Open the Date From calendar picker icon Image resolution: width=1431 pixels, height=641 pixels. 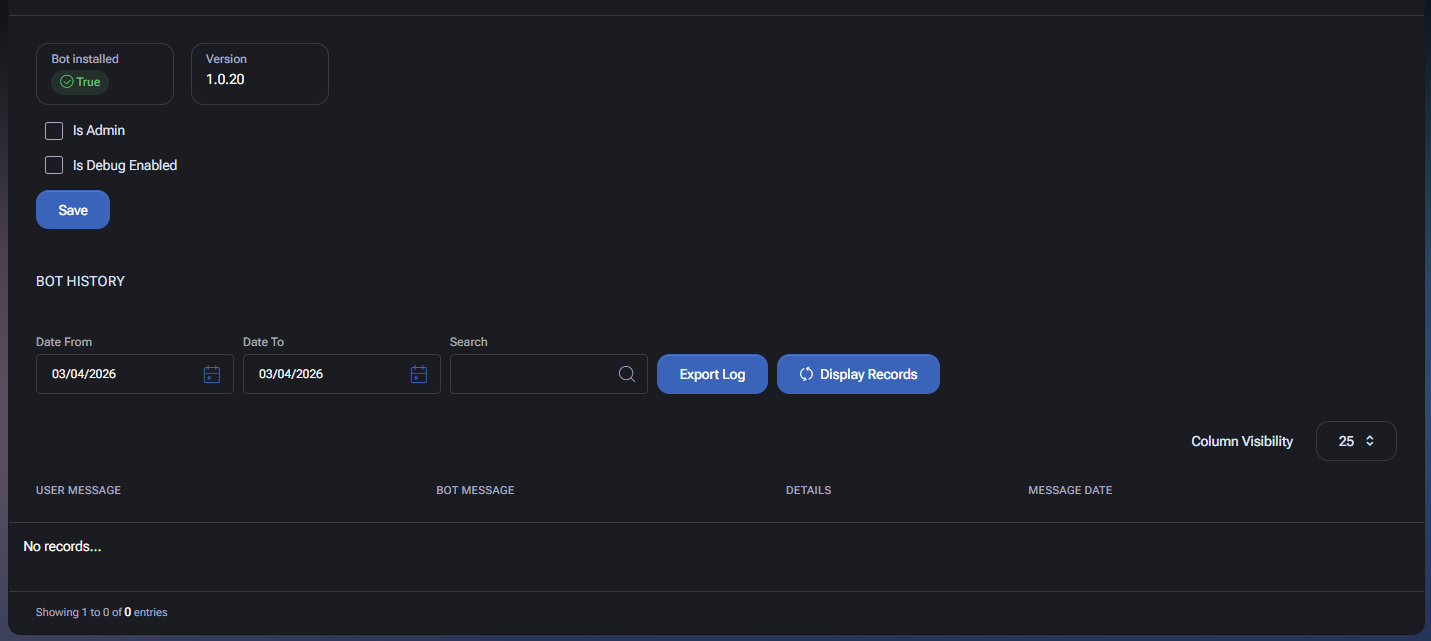[x=212, y=374]
